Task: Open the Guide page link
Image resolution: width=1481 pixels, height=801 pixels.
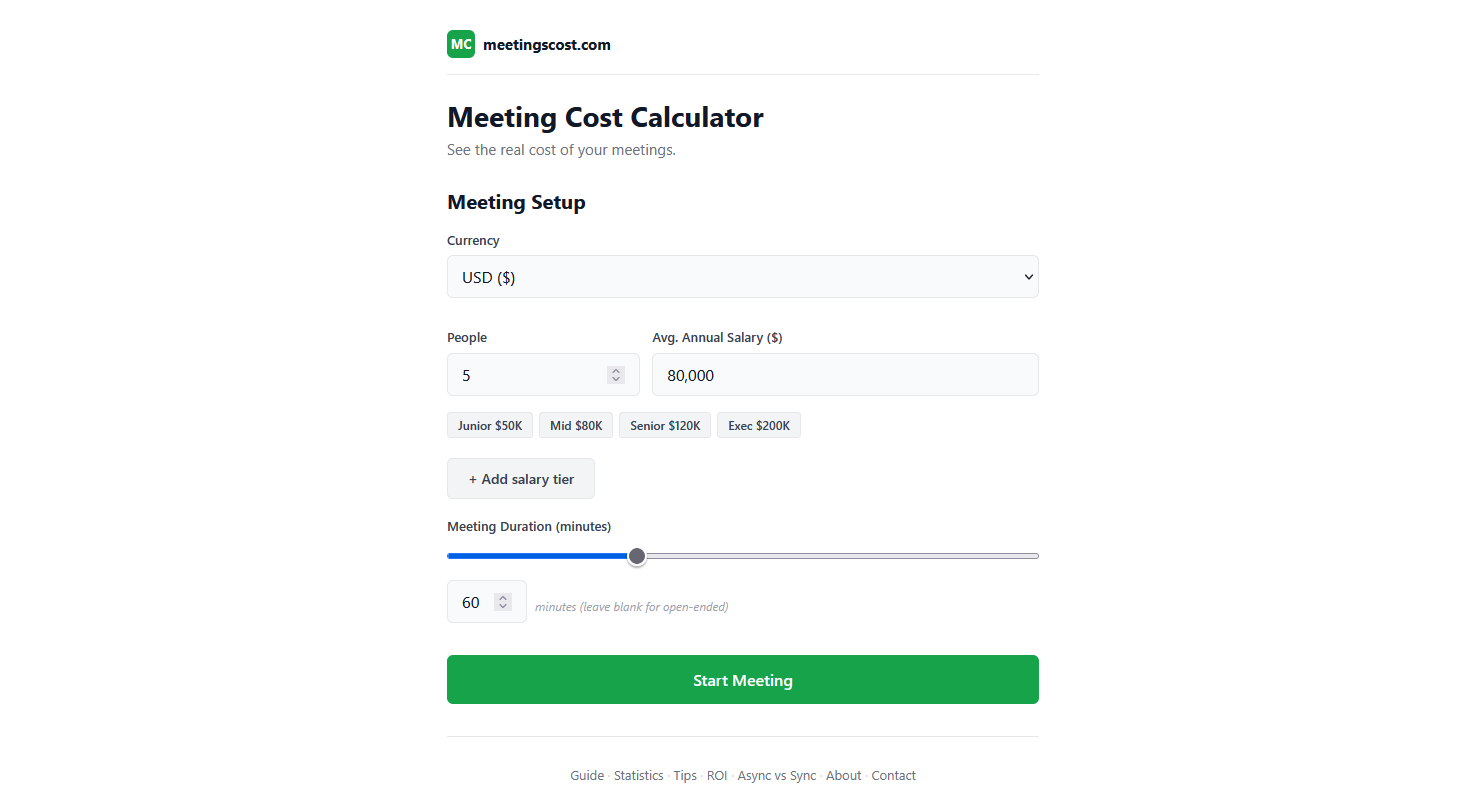Action: [x=587, y=775]
